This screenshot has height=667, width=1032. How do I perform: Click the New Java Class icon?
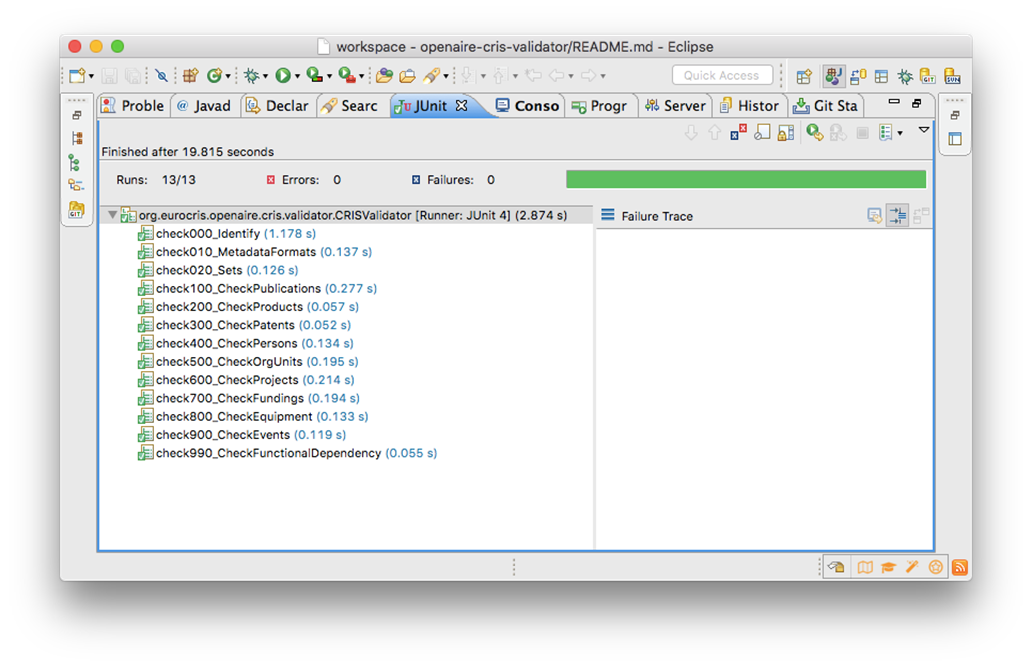pyautogui.click(x=214, y=76)
